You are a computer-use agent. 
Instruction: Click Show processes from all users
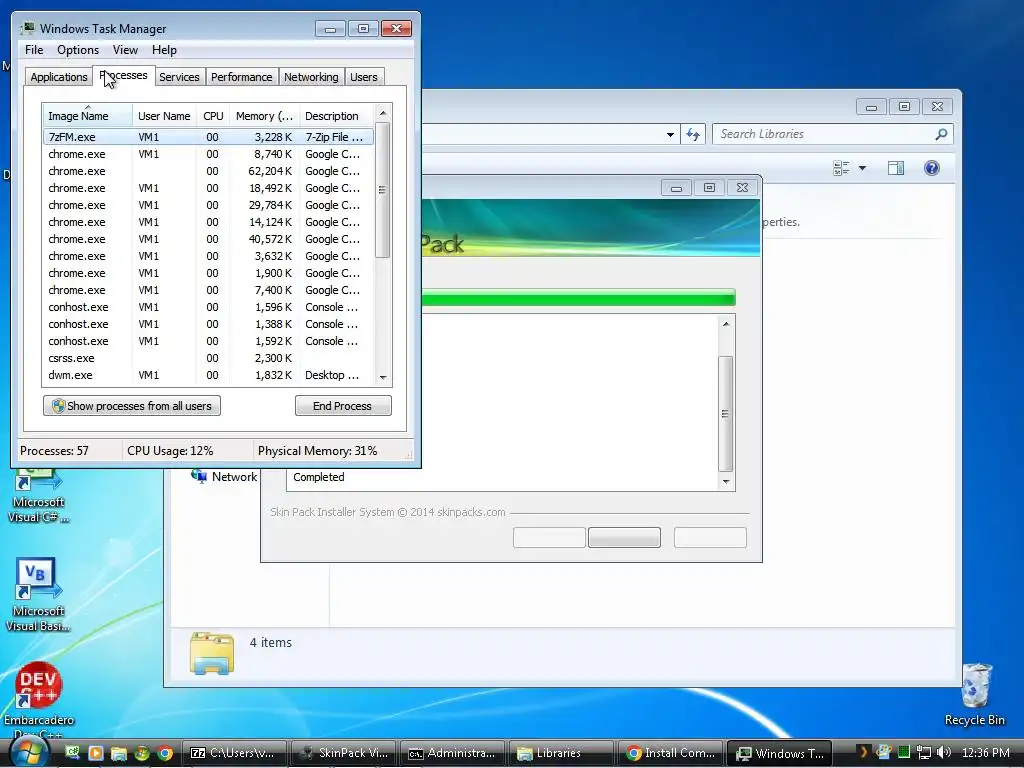[x=132, y=406]
